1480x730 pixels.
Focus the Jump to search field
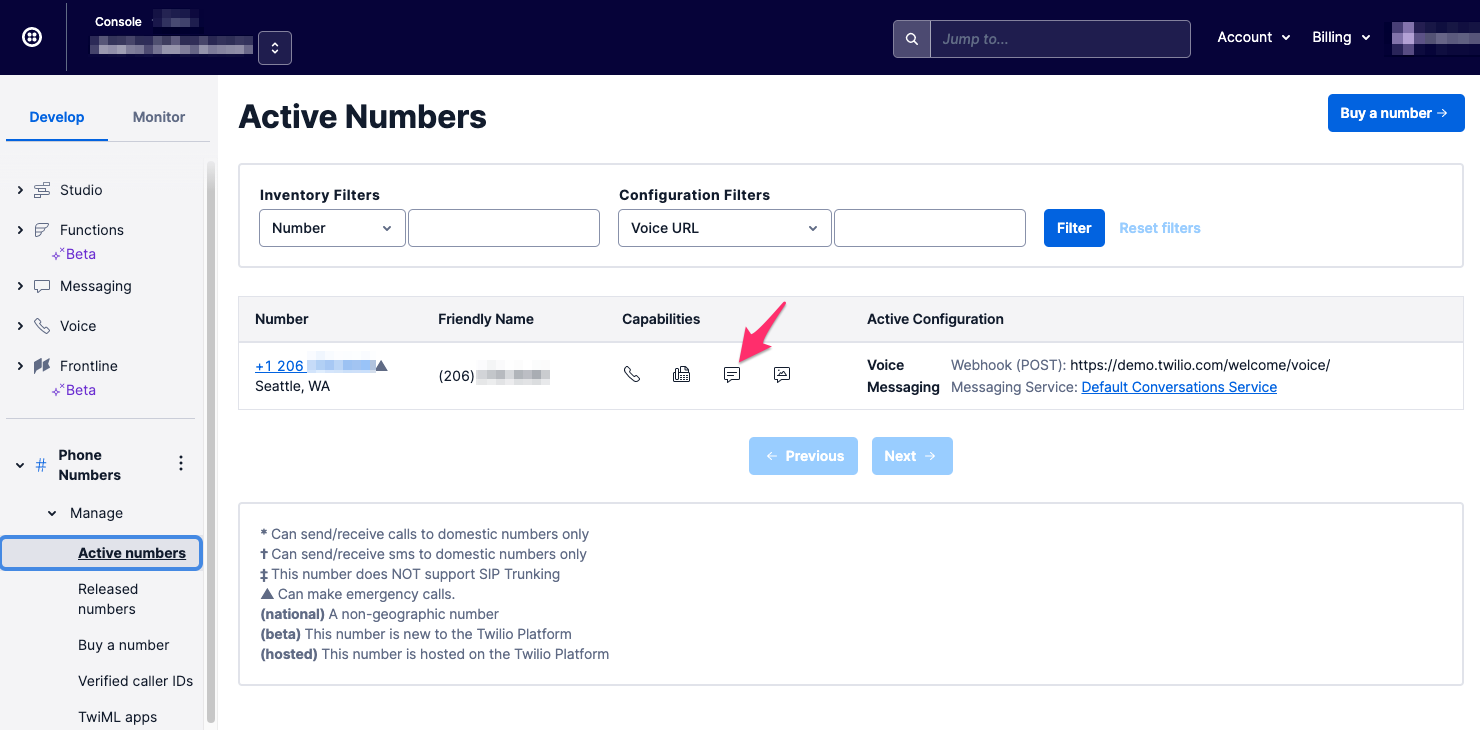[1060, 39]
